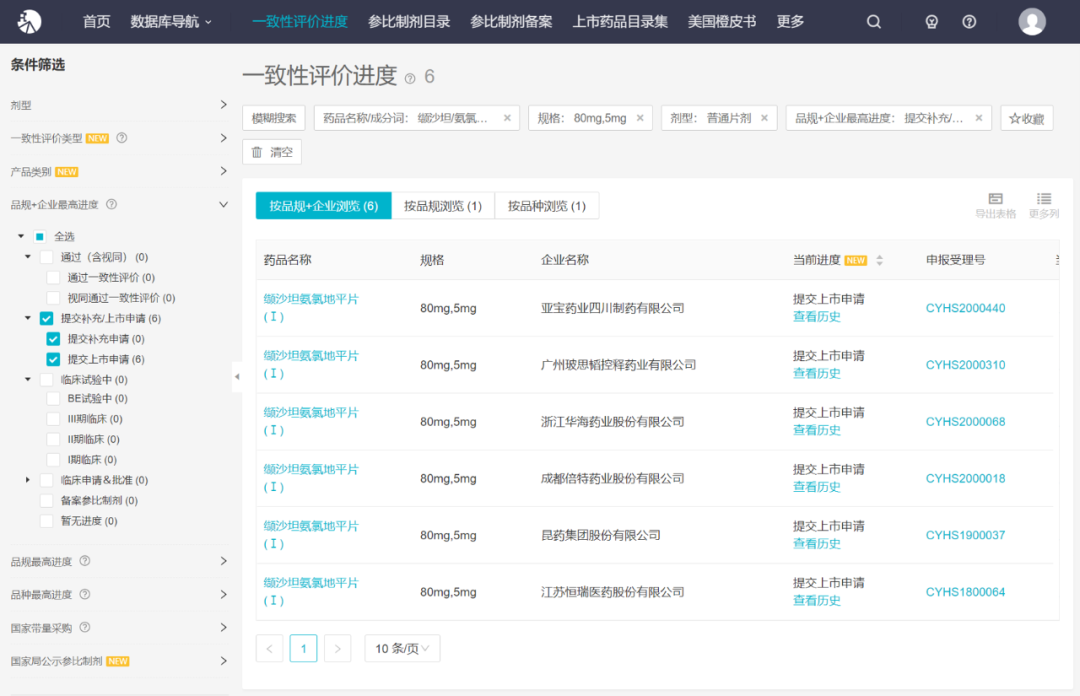1080x696 pixels.
Task: Click the star 收藏 button
Action: (x=1026, y=119)
